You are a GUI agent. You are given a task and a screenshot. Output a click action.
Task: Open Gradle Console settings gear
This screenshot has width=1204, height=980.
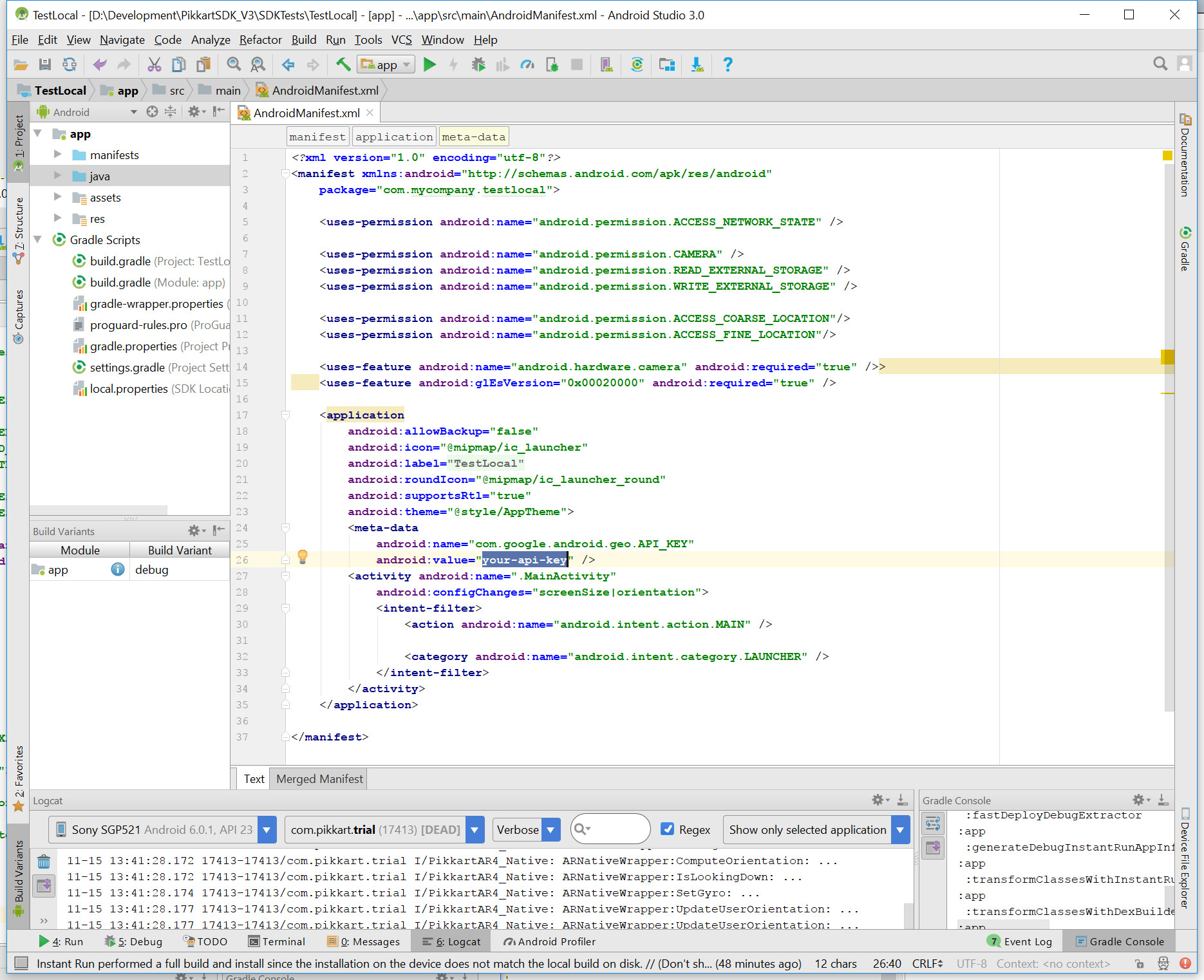1140,800
